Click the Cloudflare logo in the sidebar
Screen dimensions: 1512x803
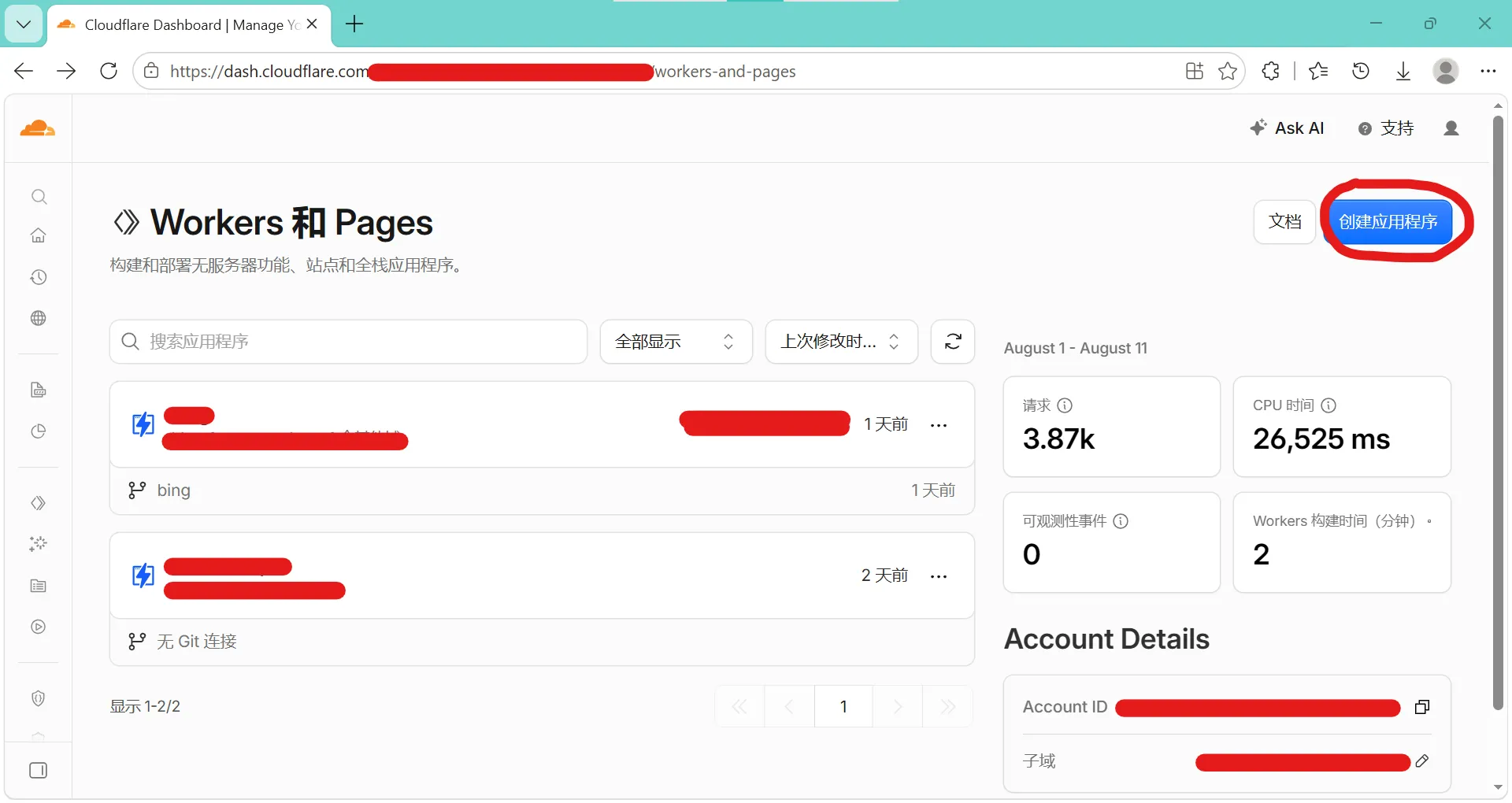coord(38,128)
